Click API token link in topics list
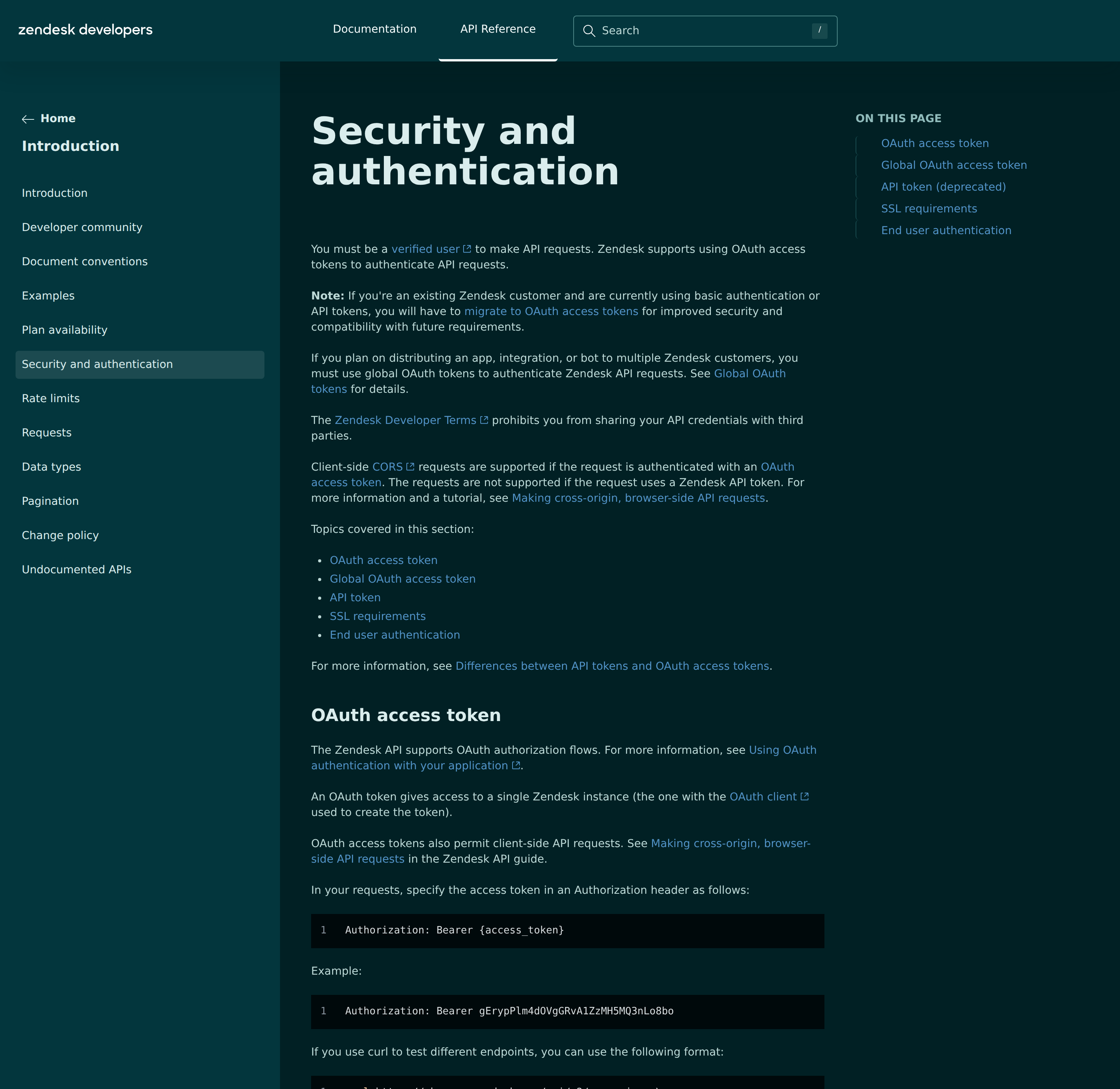Viewport: 1120px width, 1089px height. (x=355, y=597)
